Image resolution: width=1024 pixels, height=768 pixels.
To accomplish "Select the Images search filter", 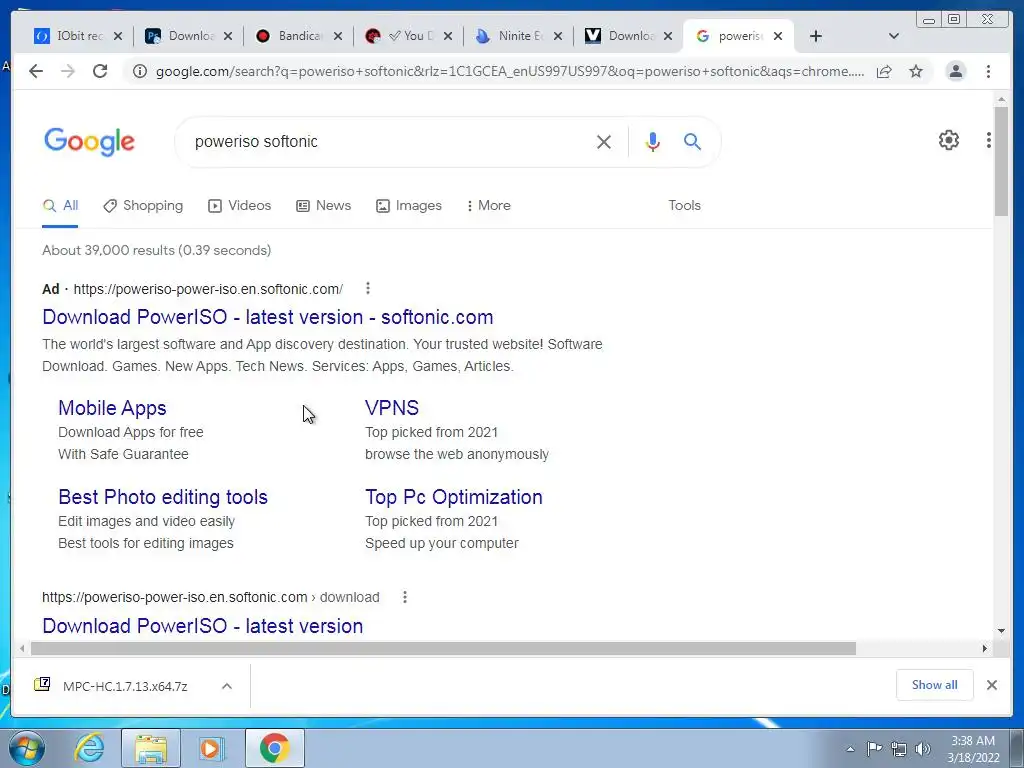I will click(x=409, y=205).
